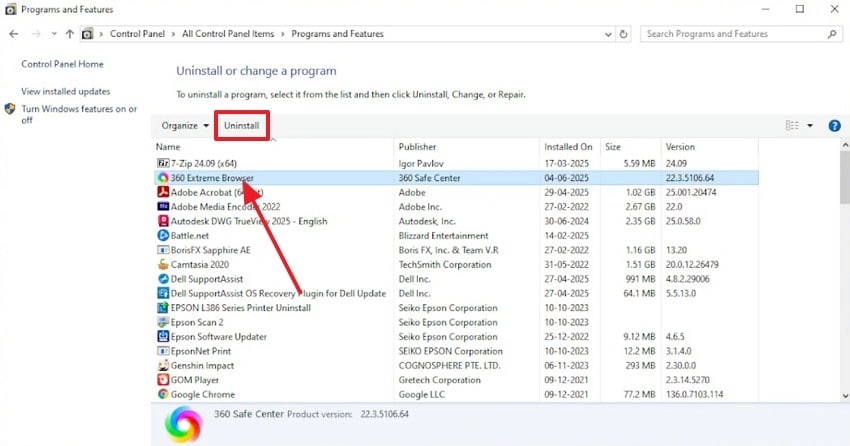Open Turn Windows features on or off
Viewport: 850px width, 446px height.
79,114
